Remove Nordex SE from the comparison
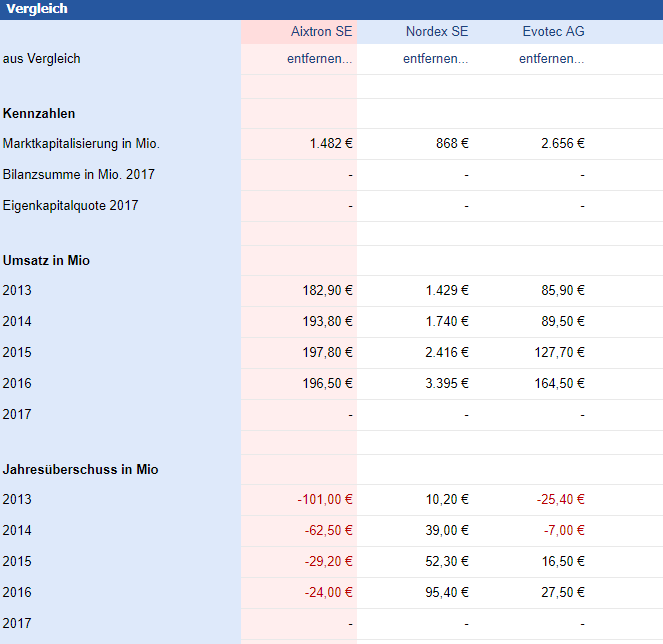 click(x=436, y=58)
